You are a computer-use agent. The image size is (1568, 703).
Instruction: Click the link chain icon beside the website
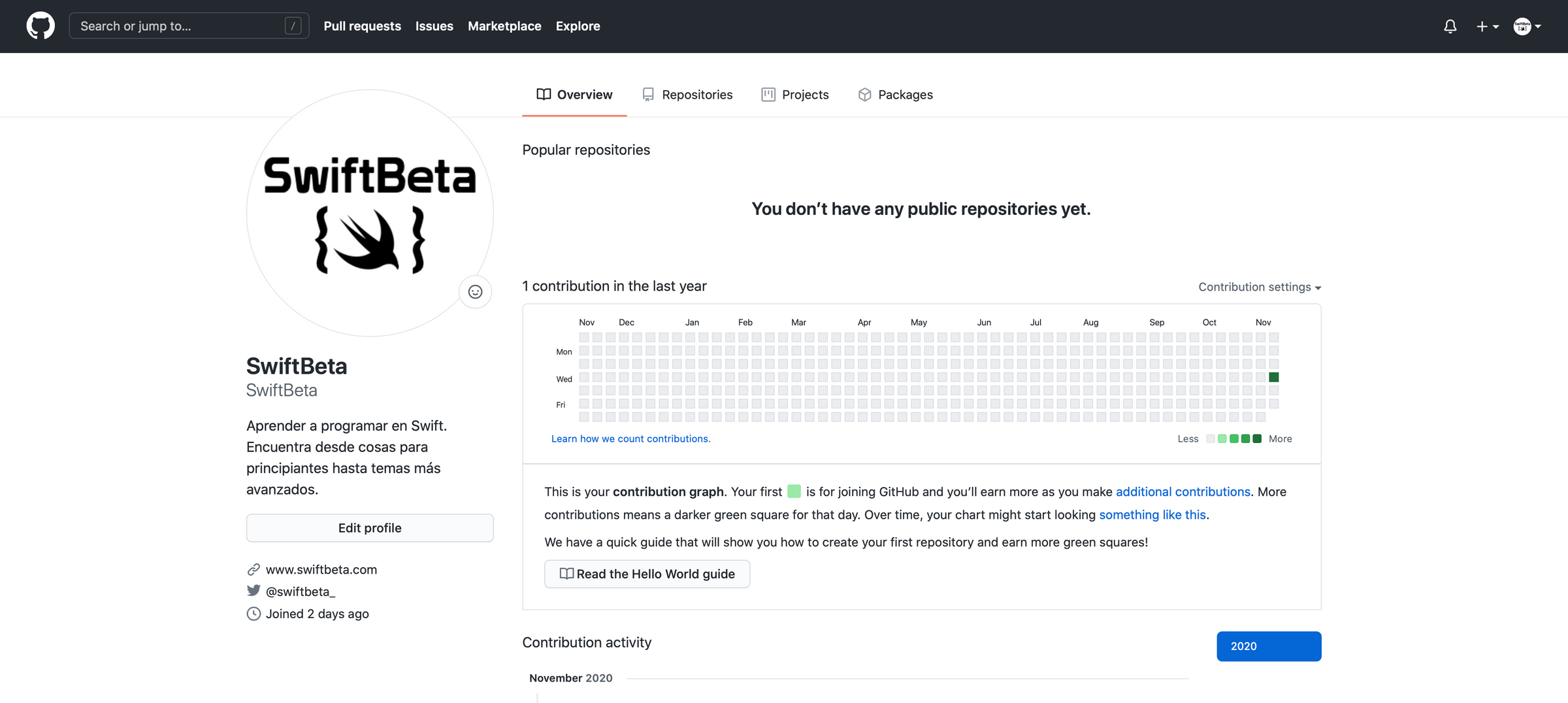pos(254,569)
